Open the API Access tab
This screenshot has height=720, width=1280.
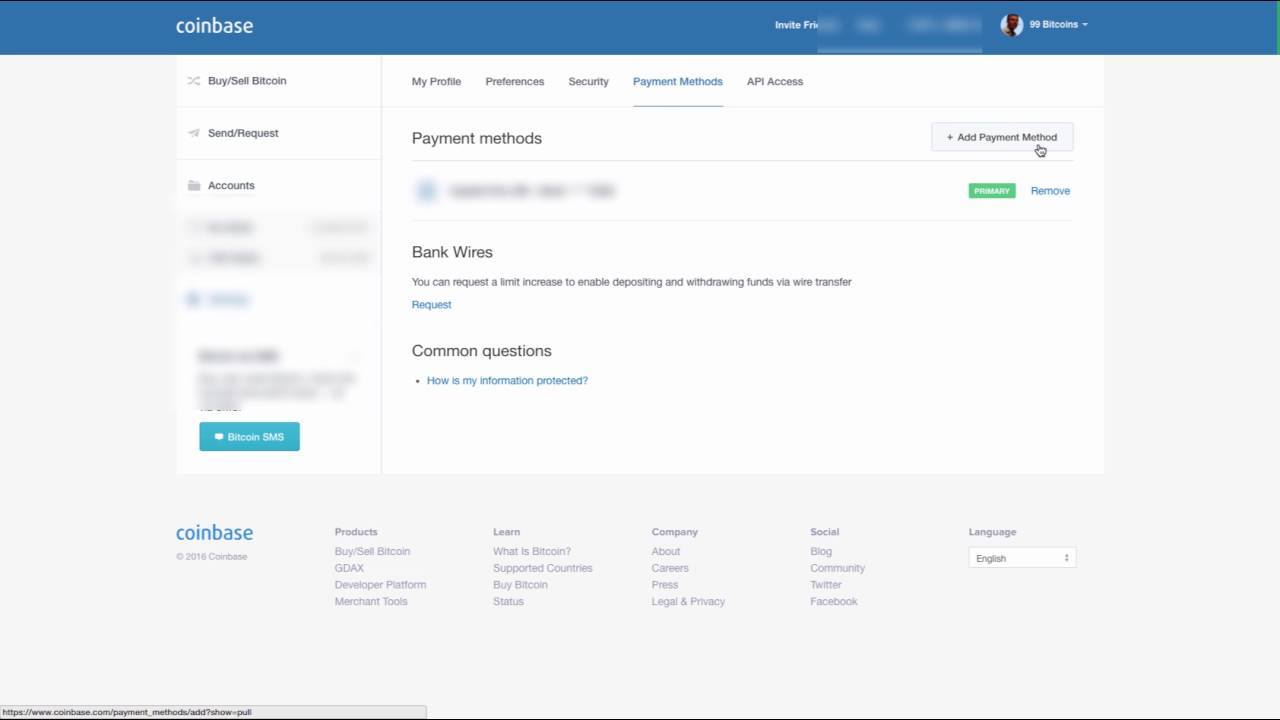[x=775, y=82]
